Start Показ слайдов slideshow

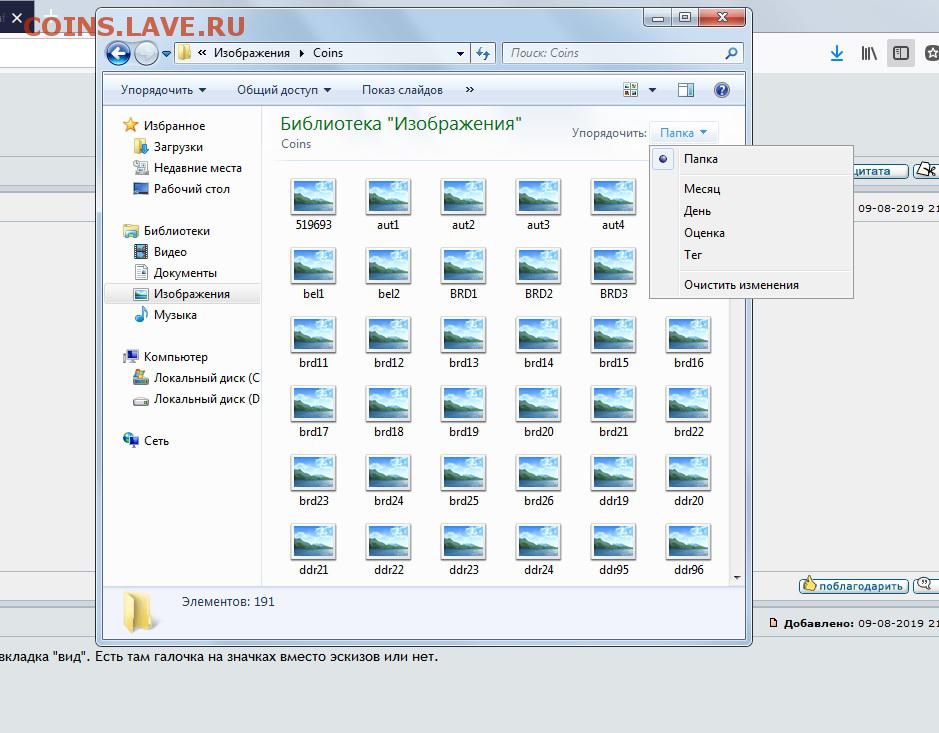click(402, 90)
